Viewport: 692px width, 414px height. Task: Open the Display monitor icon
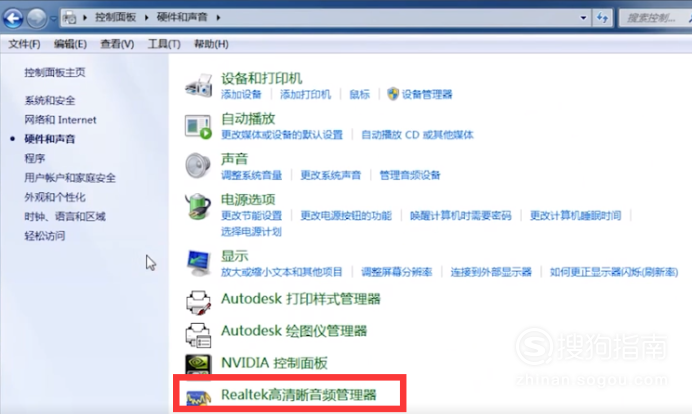[x=198, y=263]
